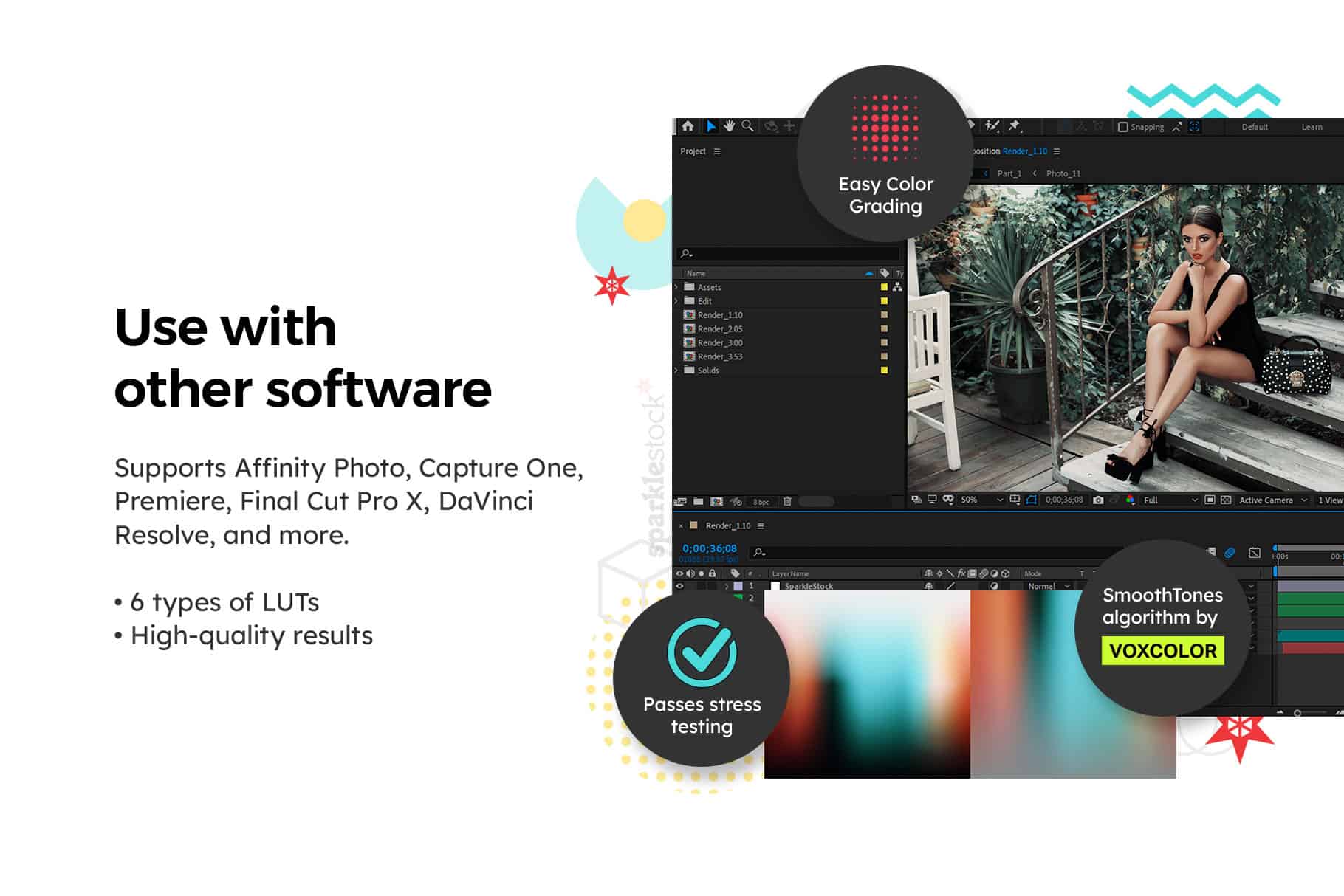Select the Roto Brush tool
The image size is (1344, 896).
(x=992, y=126)
